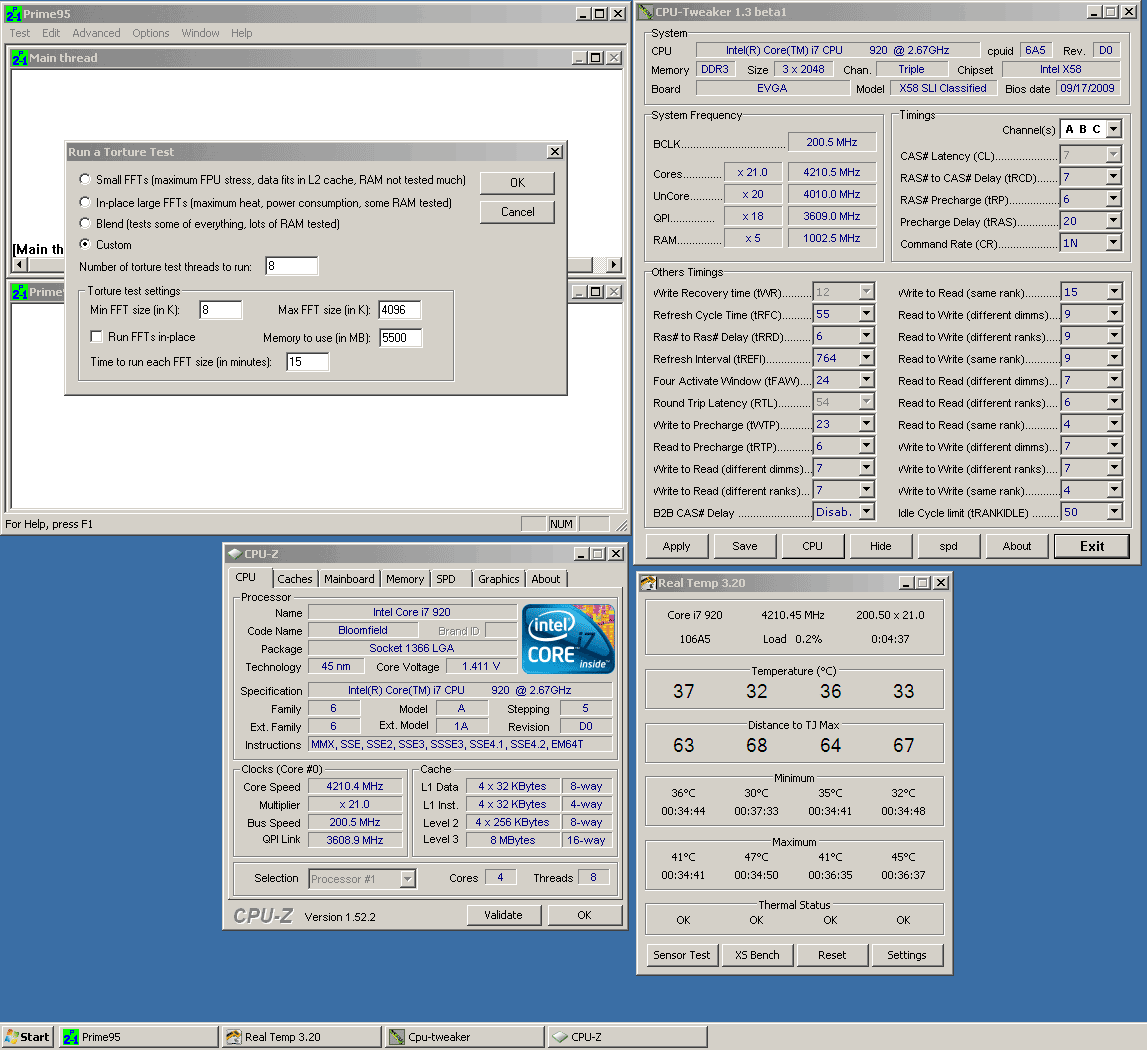This screenshot has width=1147, height=1050.
Task: Click the Main thread horizontal scrollbar right arrow
Action: tap(614, 265)
